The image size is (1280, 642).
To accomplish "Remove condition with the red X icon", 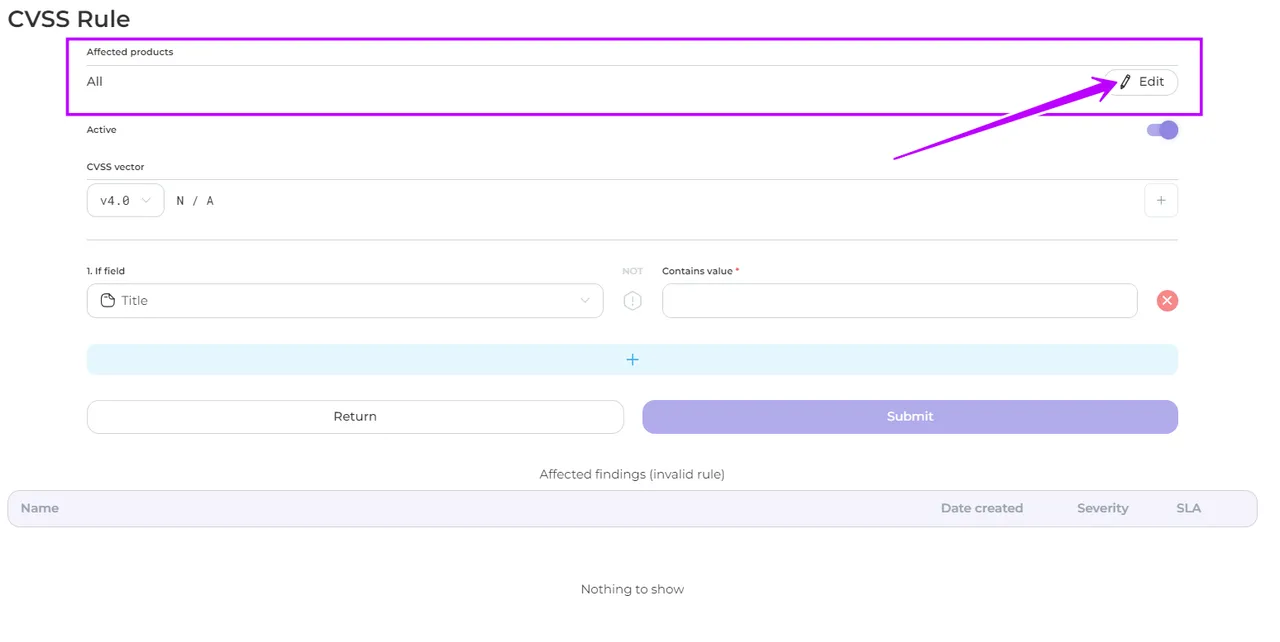I will [1167, 300].
